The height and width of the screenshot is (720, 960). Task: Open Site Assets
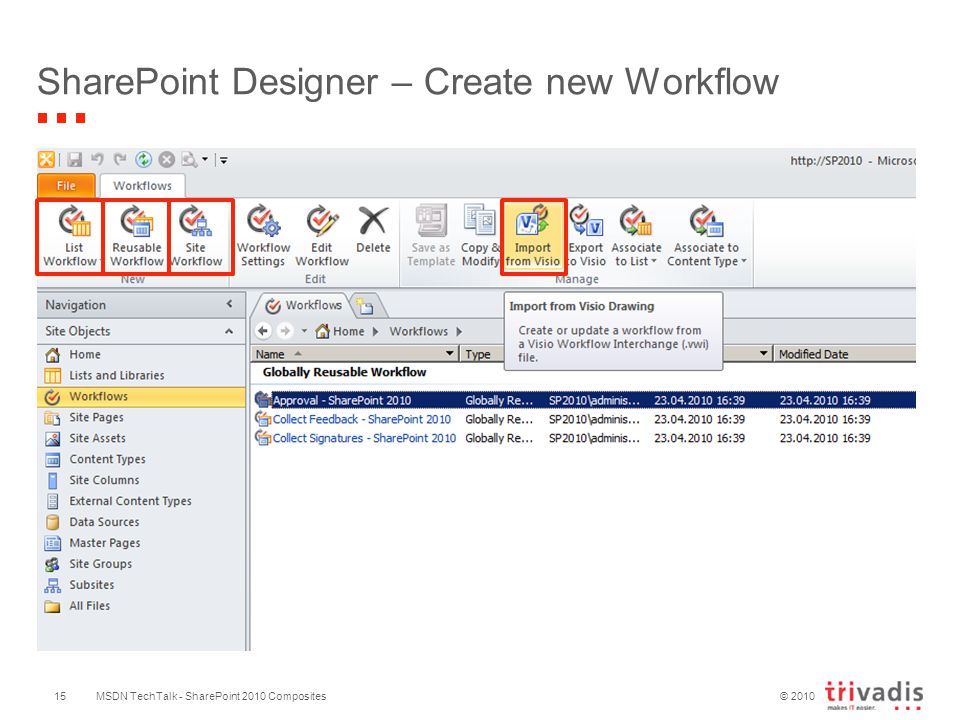(142, 438)
